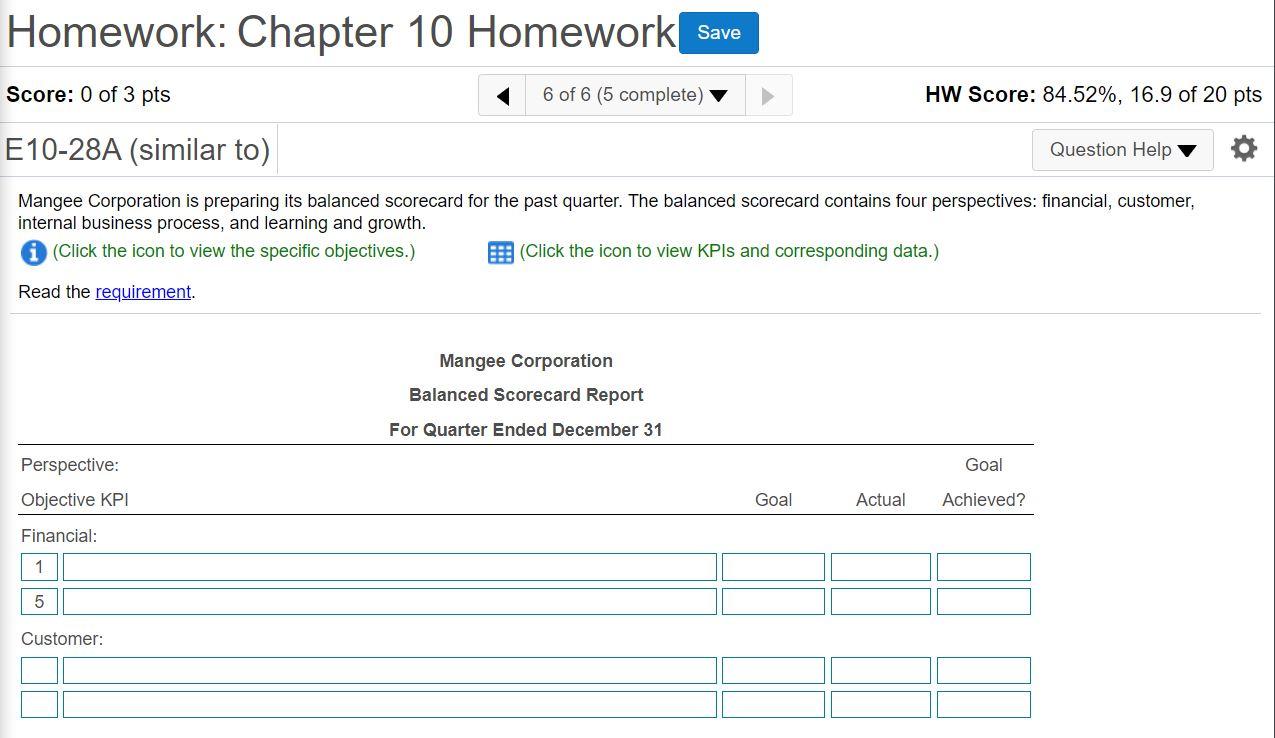Open the Question Help dropdown
The height and width of the screenshot is (738, 1275).
point(1121,150)
